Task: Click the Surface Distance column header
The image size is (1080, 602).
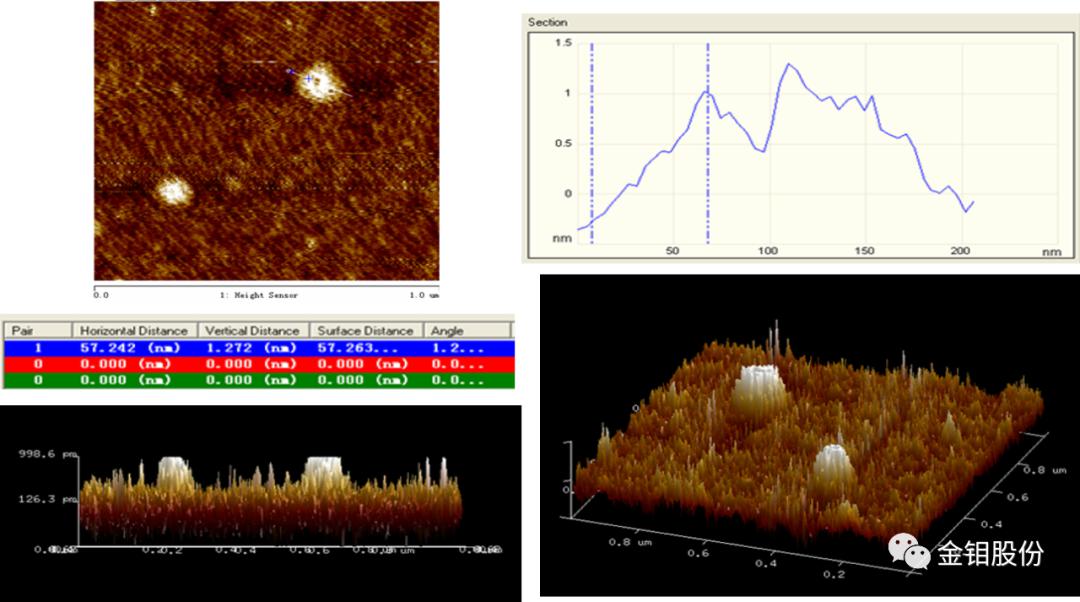Action: coord(364,330)
